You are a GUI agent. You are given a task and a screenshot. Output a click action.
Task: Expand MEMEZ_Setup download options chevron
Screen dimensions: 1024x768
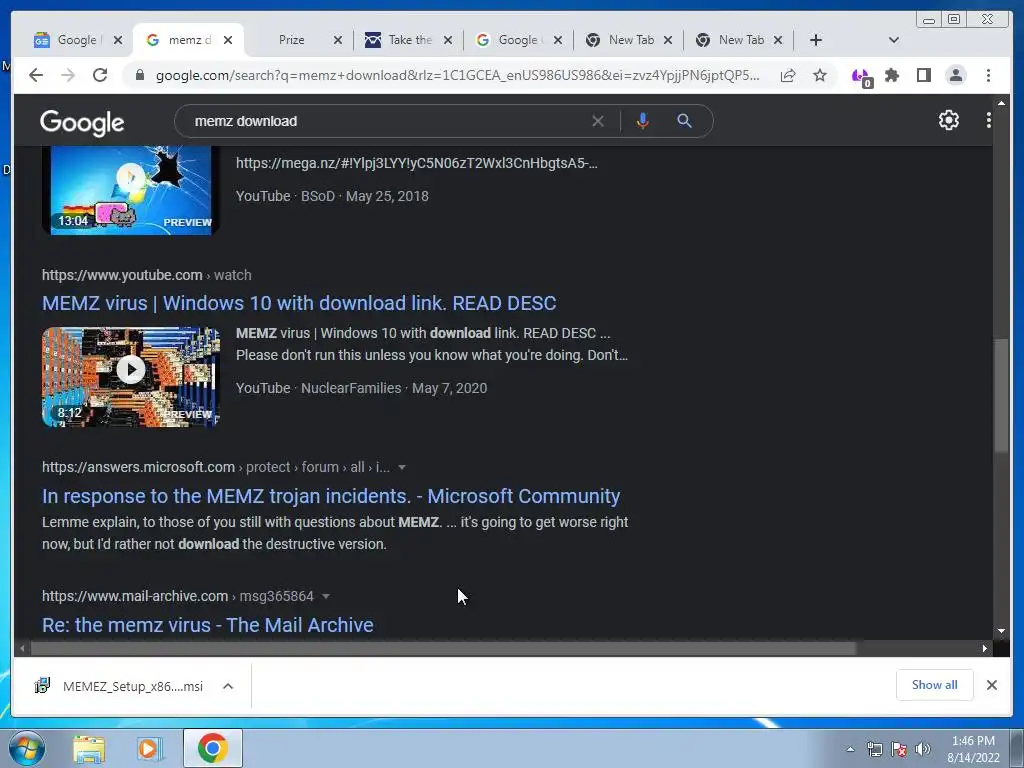click(x=228, y=686)
